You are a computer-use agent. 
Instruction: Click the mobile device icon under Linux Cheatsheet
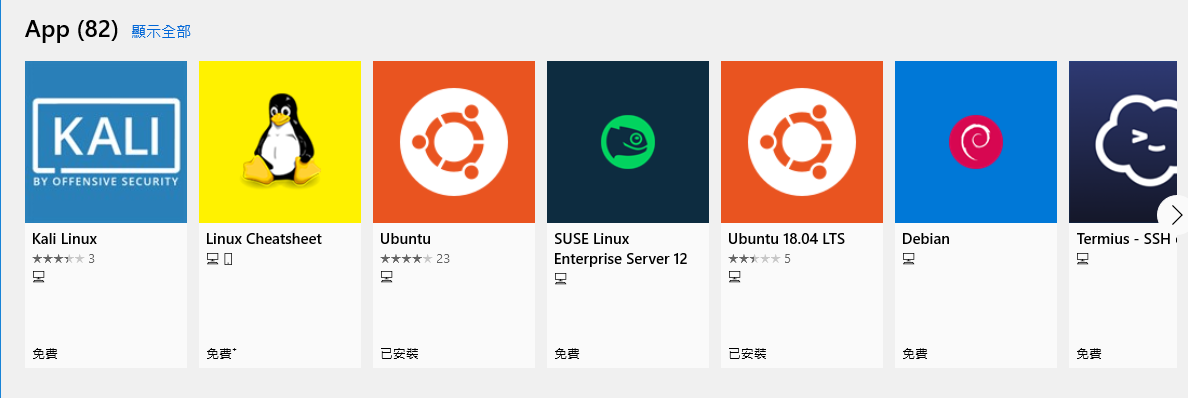point(228,259)
